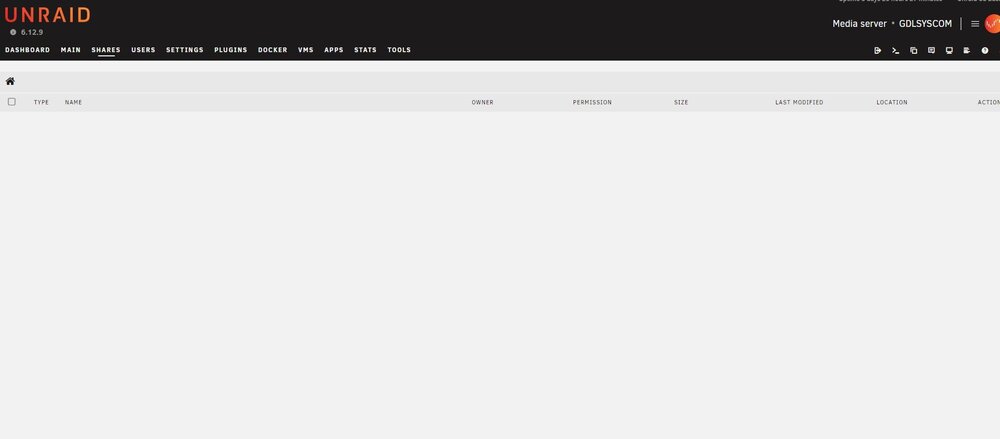
Task: Click the help question mark icon
Action: click(985, 50)
